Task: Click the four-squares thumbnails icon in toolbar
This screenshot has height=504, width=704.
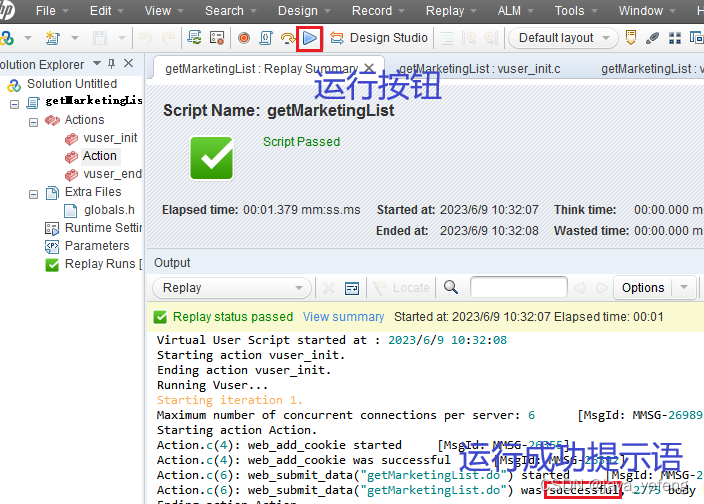Action: click(675, 38)
